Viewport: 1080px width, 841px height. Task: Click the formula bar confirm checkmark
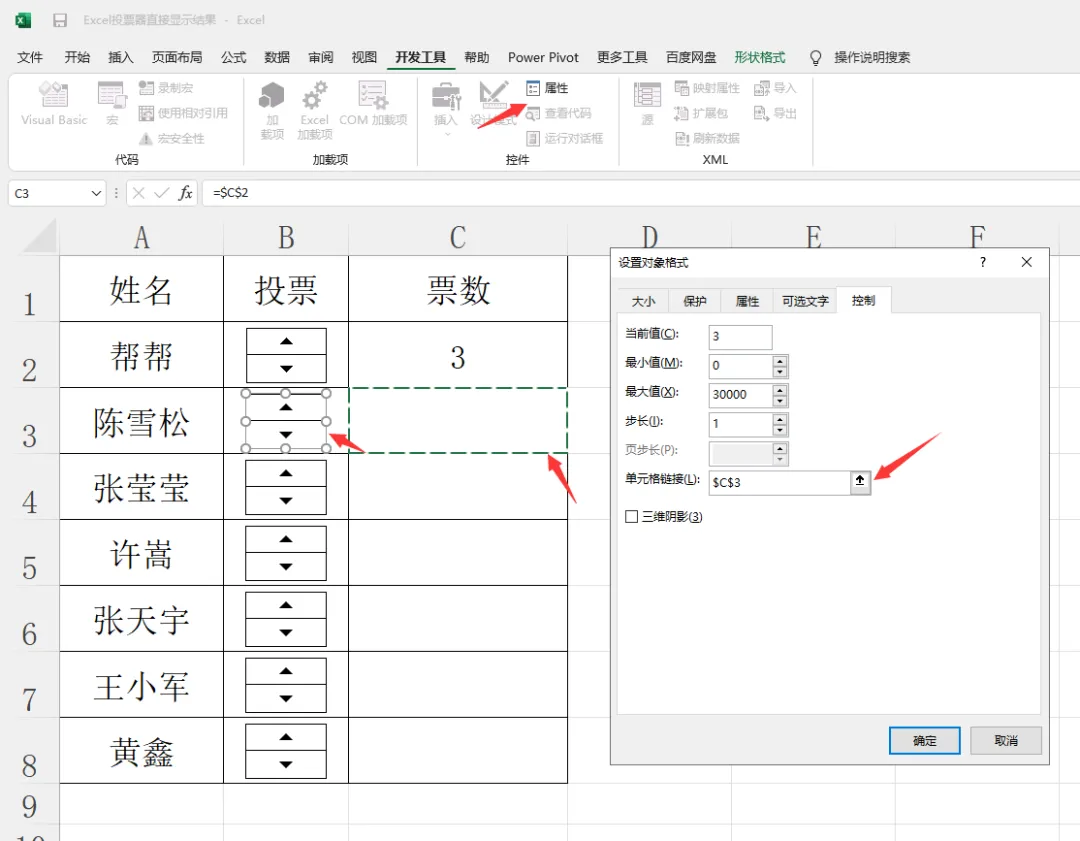(162, 193)
